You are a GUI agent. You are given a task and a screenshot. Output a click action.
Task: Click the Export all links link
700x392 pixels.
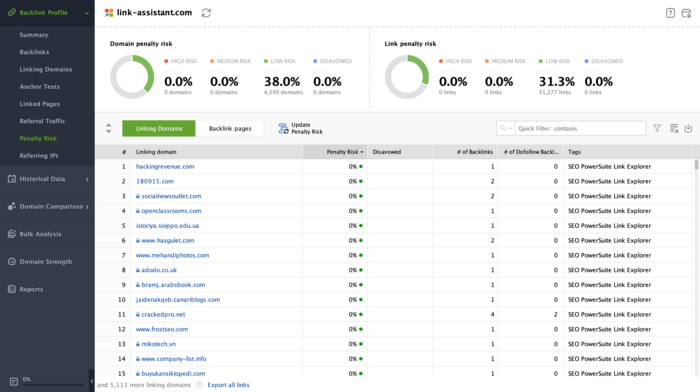(x=228, y=385)
